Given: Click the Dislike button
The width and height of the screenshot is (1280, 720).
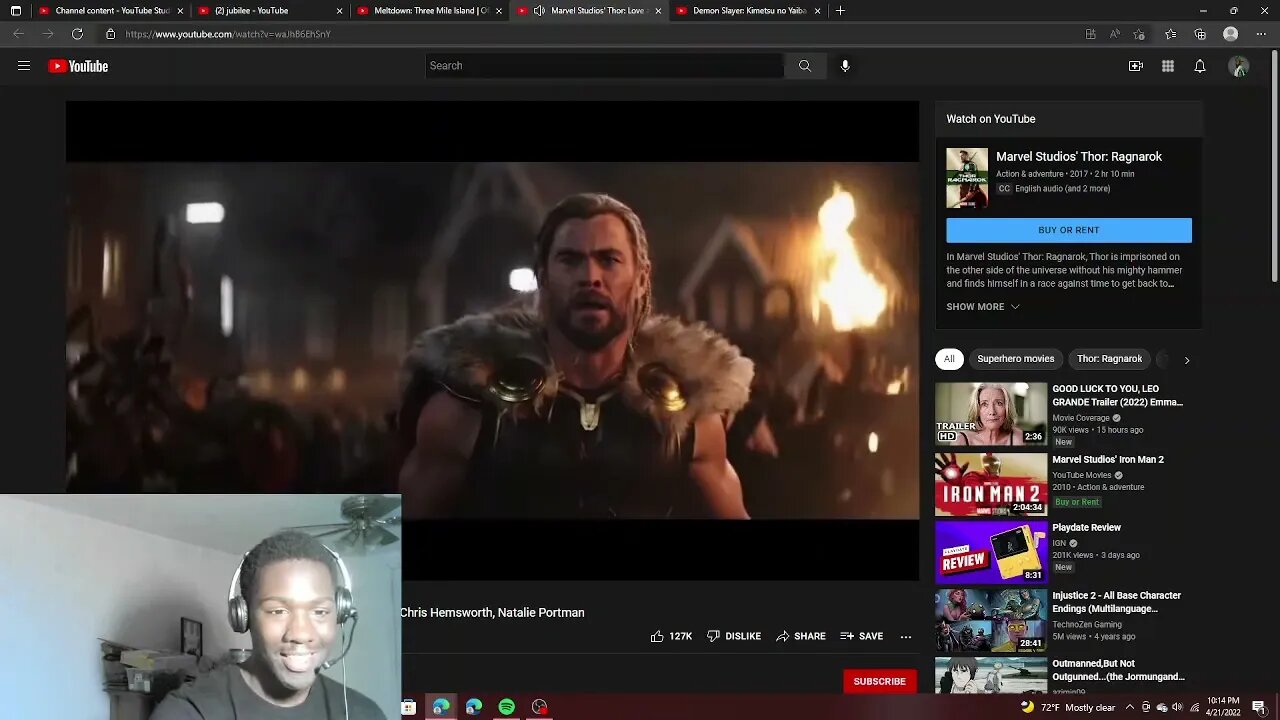Looking at the screenshot, I should [734, 636].
